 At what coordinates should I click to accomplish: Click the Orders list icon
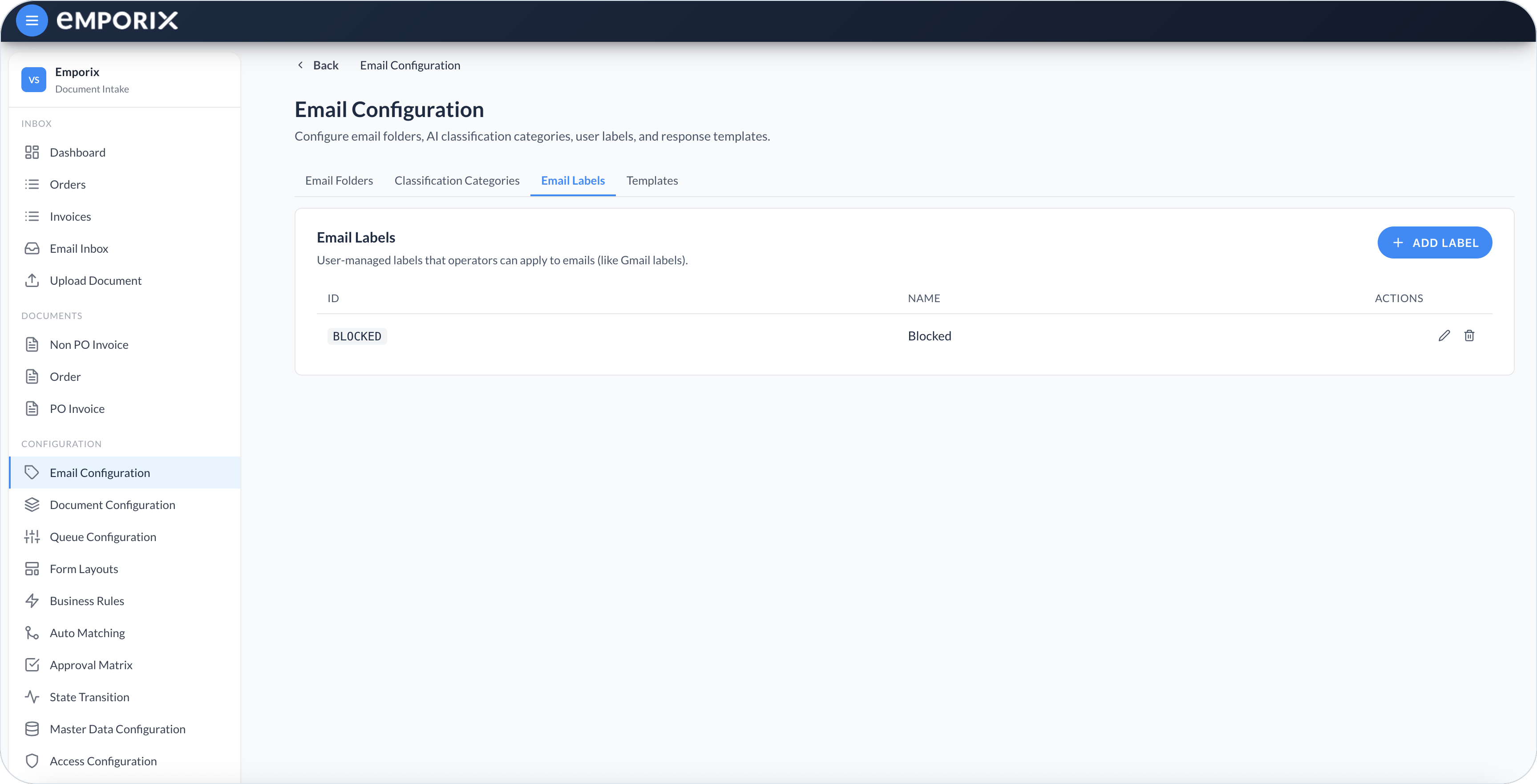[32, 184]
